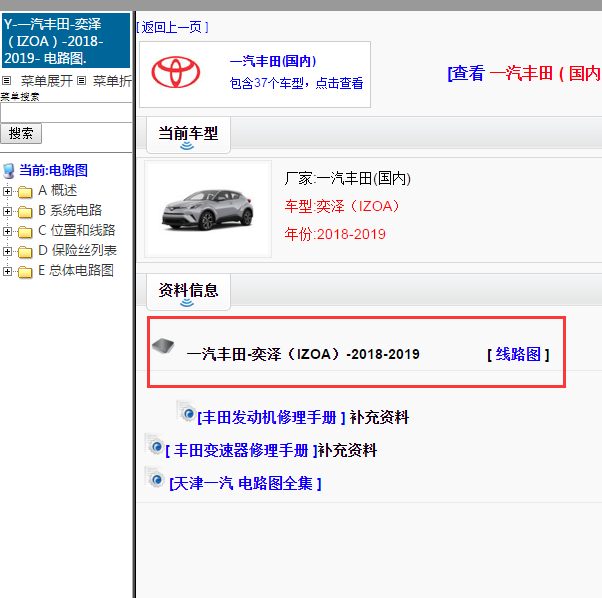This screenshot has width=602, height=598.
Task: Click the 当前:电路图 computer icon
Action: pyautogui.click(x=9, y=171)
